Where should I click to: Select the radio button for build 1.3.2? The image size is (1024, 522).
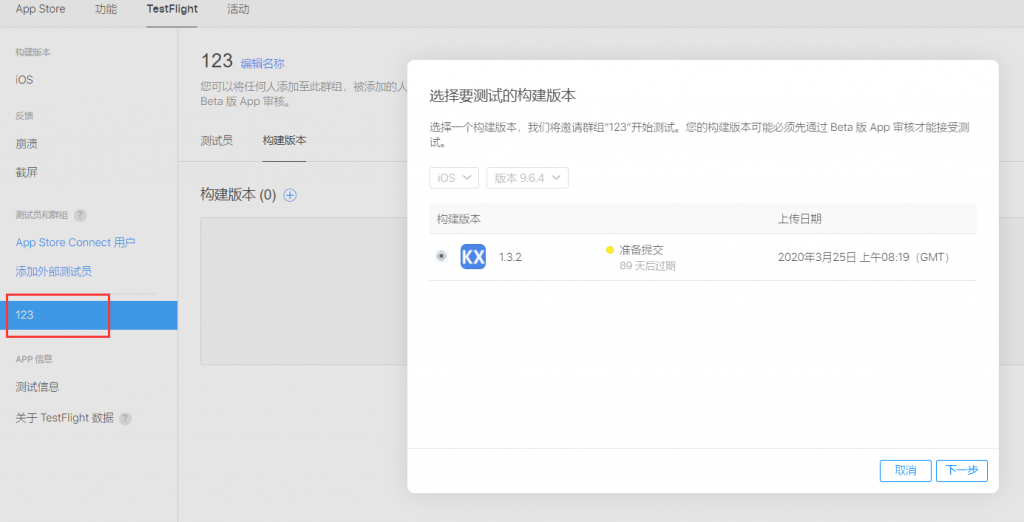441,256
